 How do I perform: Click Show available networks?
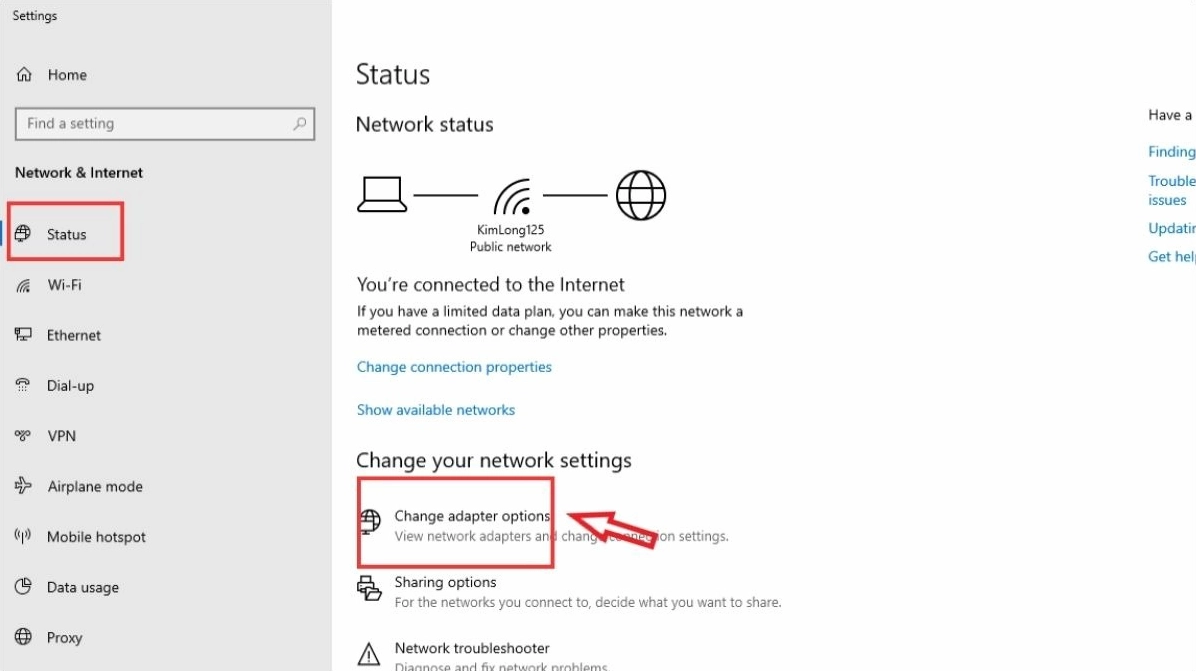pyautogui.click(x=436, y=409)
